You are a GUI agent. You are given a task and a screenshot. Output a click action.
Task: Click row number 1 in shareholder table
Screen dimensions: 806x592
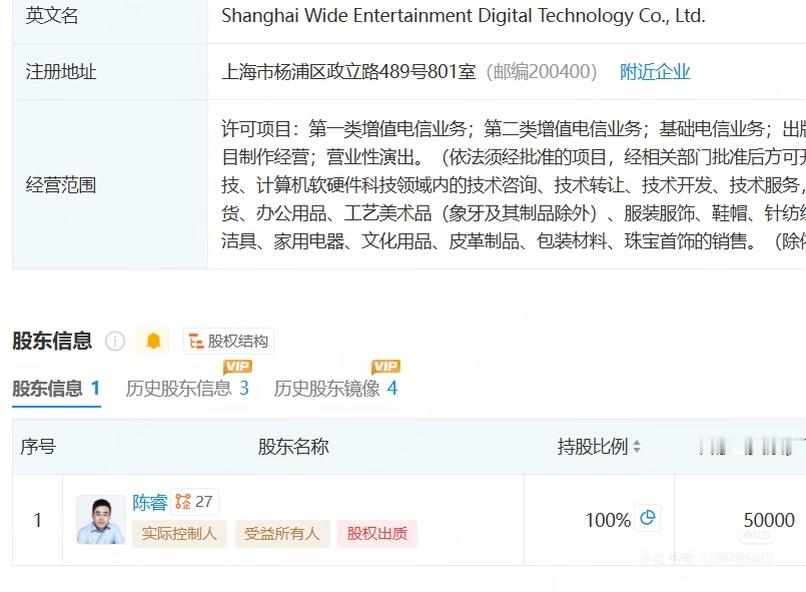38,520
